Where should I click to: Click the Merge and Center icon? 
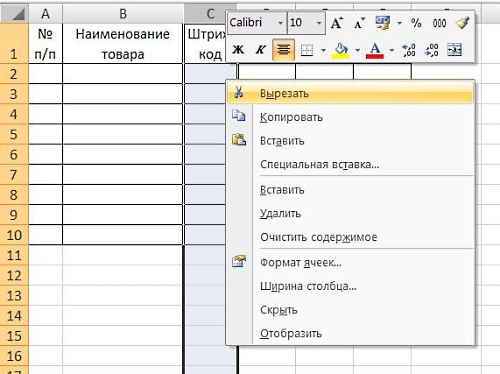(x=455, y=50)
